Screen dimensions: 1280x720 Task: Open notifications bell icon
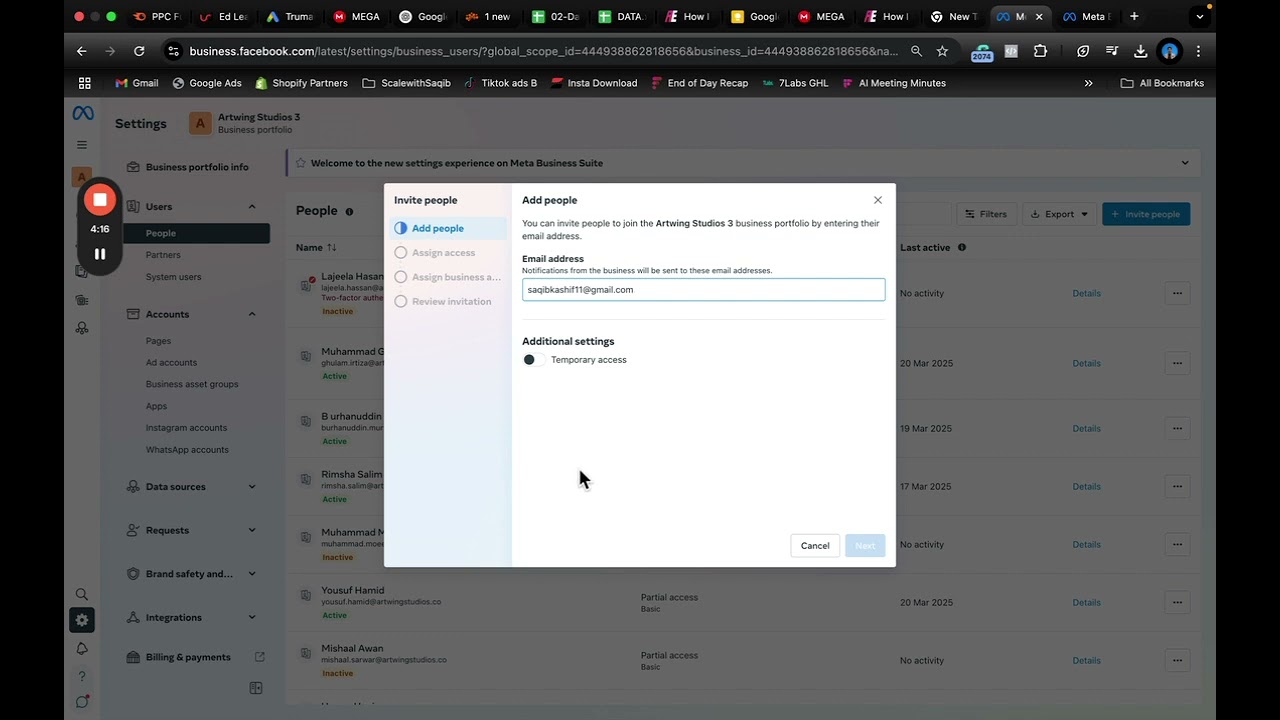pos(82,649)
